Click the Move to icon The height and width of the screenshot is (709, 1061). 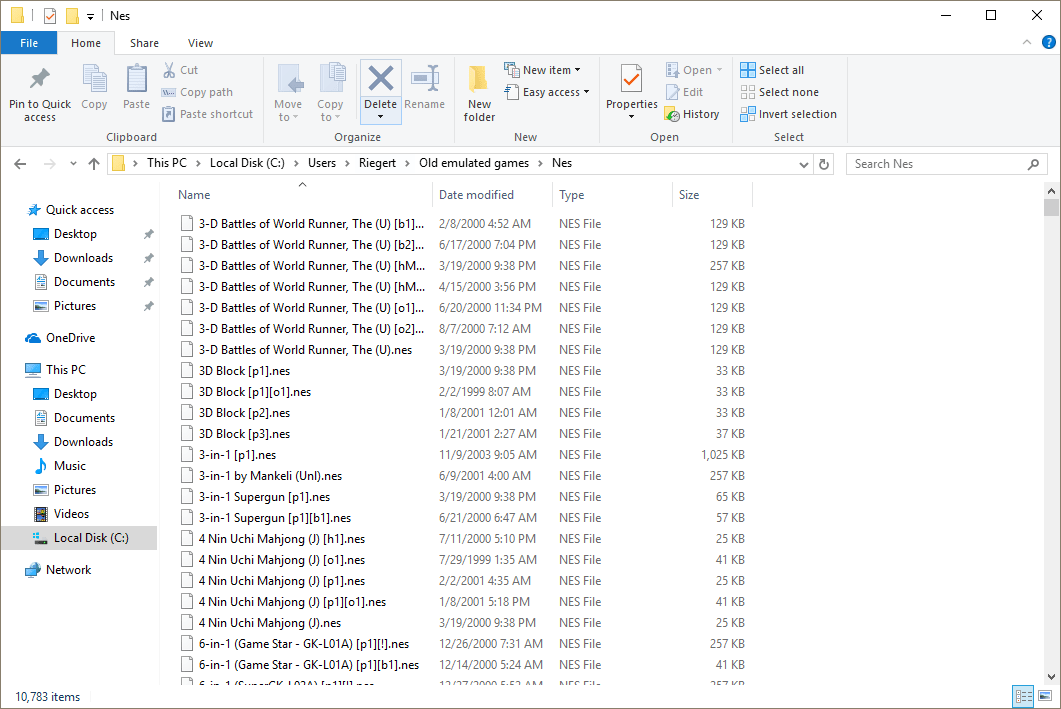[x=289, y=79]
